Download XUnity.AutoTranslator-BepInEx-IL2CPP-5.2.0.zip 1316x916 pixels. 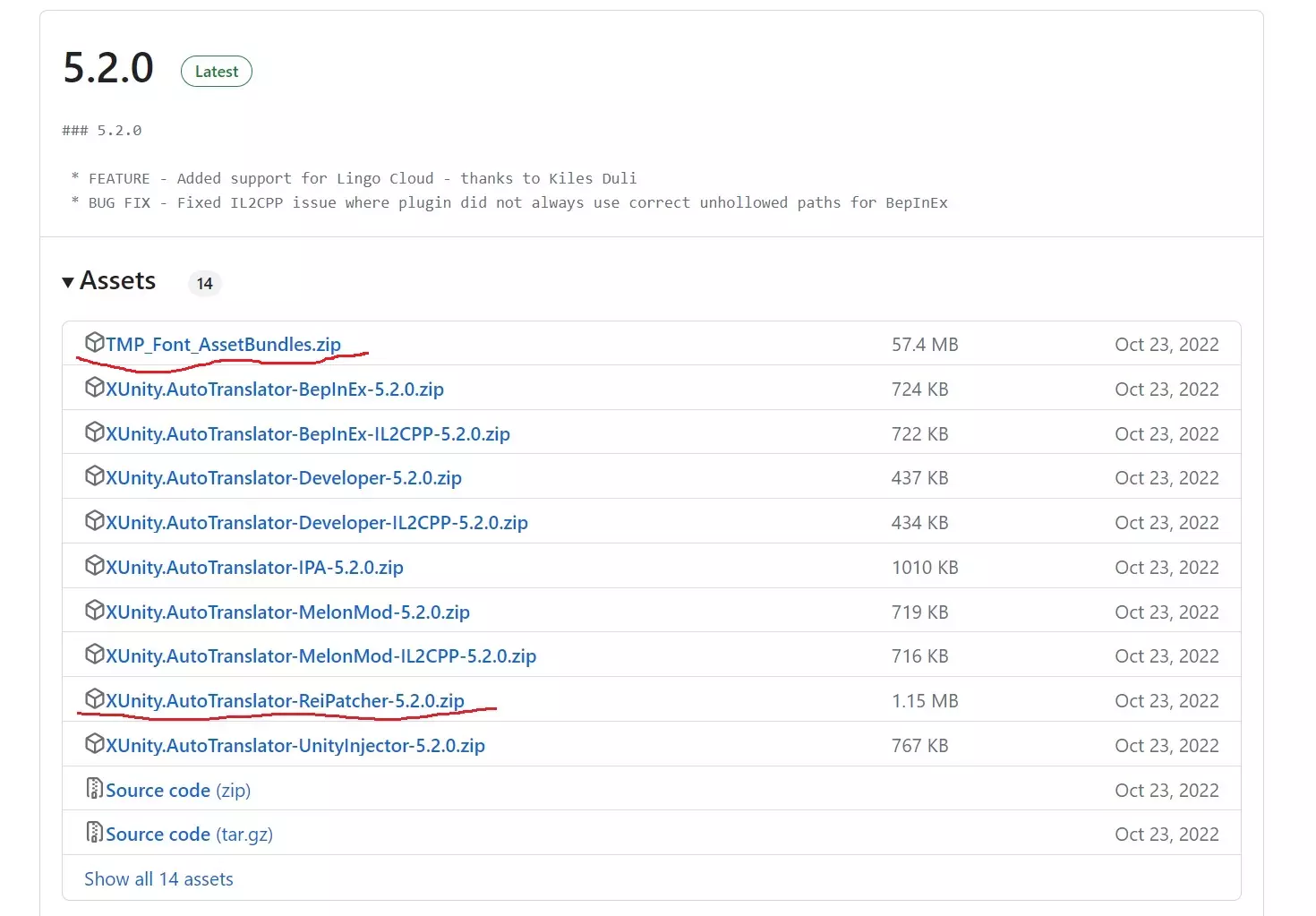coord(308,434)
